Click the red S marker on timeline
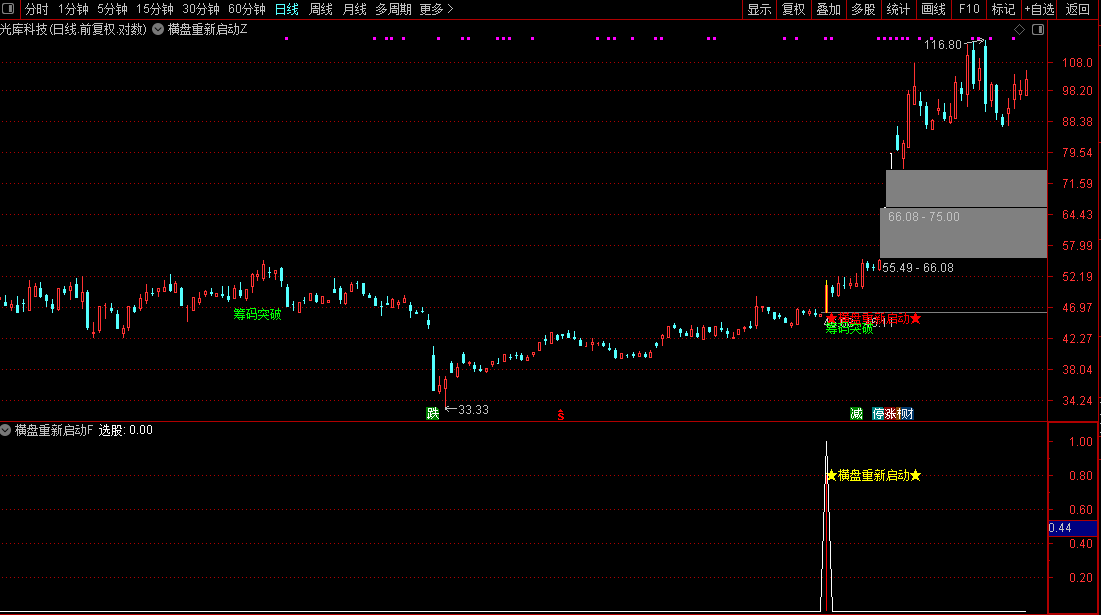 [561, 415]
